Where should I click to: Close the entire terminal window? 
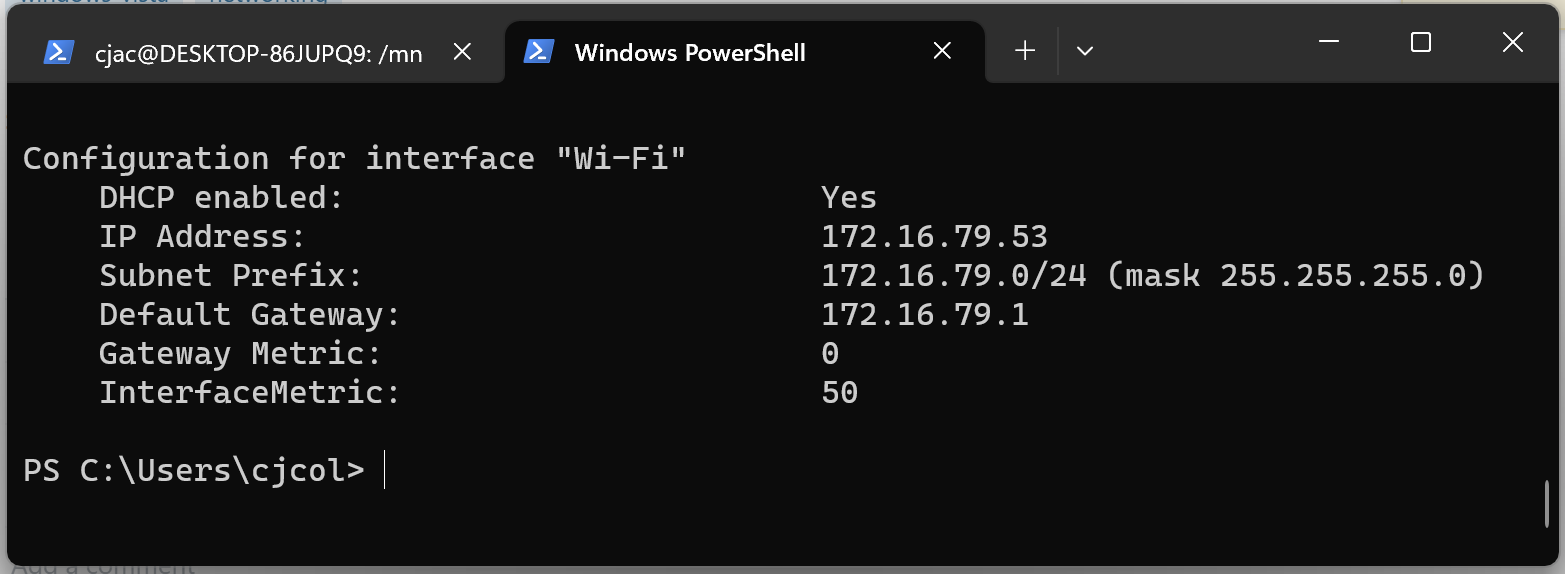(1512, 42)
